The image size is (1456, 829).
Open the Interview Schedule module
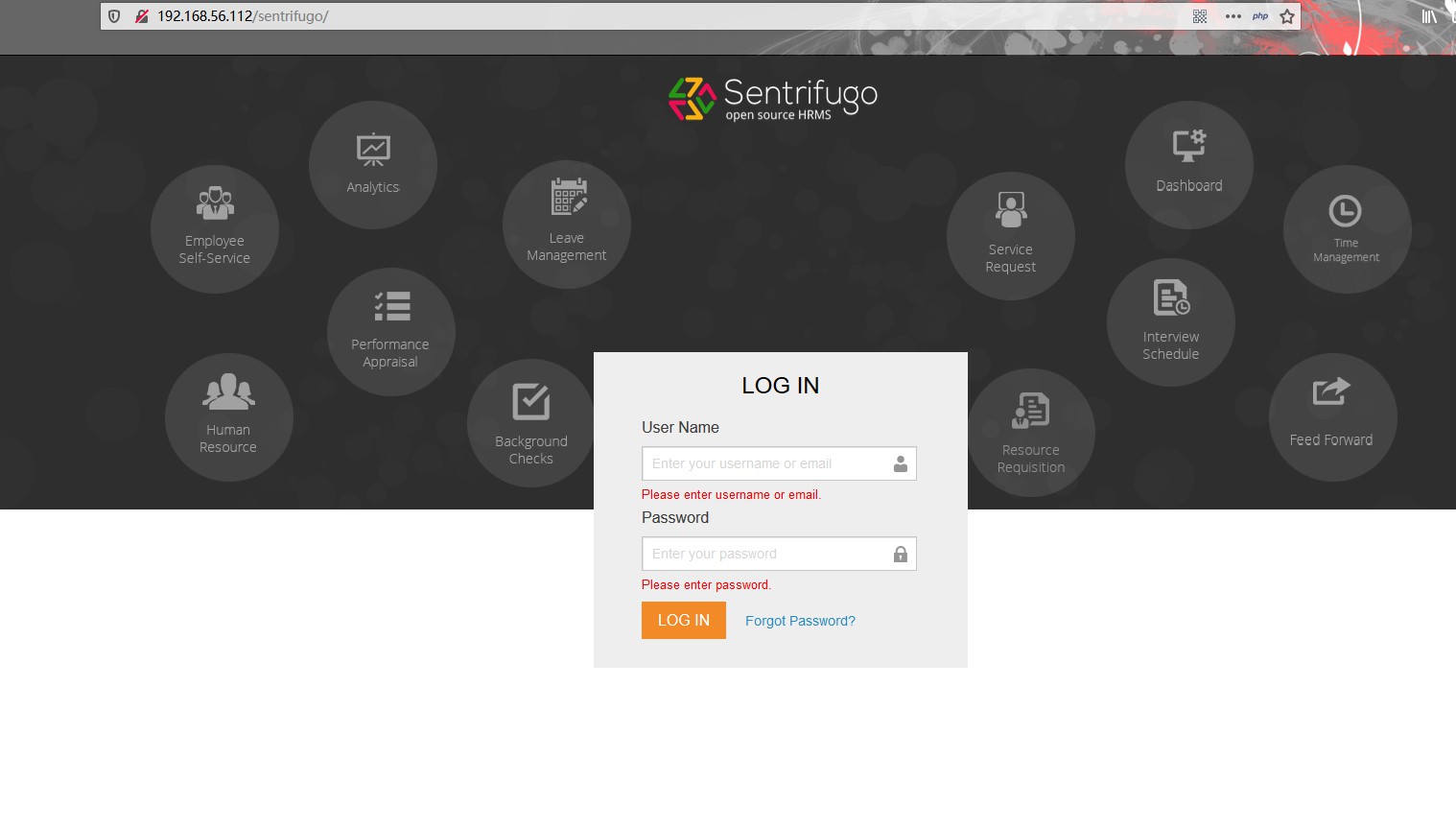tap(1171, 322)
